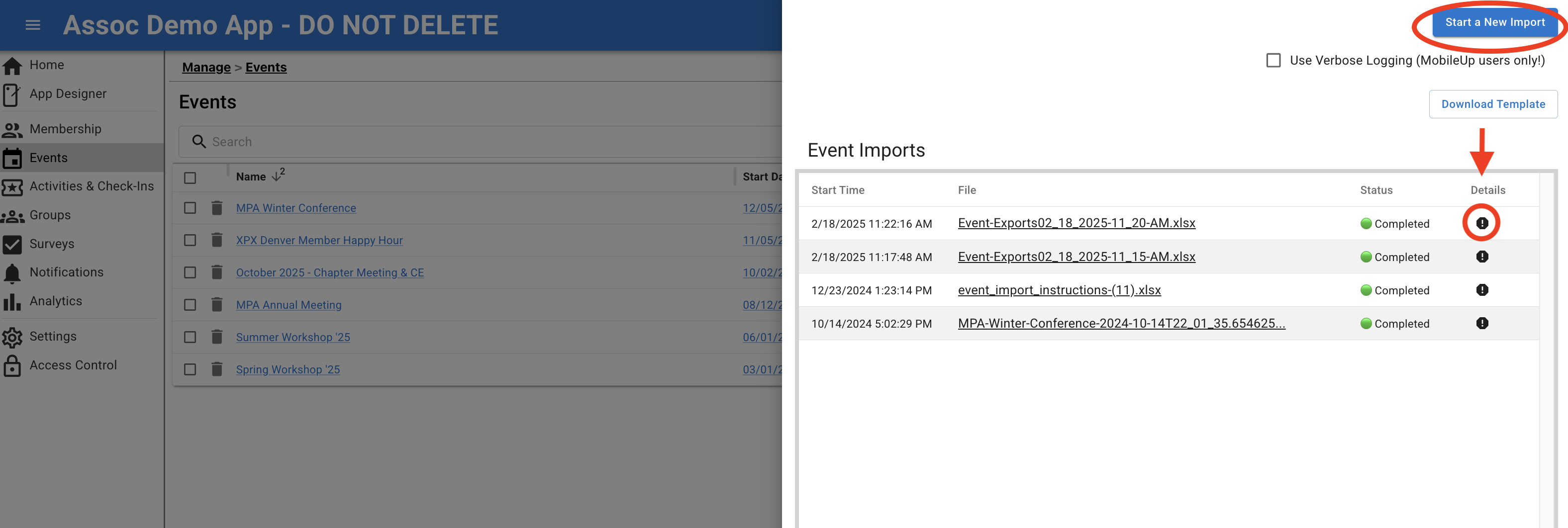Click the Notifications bell icon
Screen dimensions: 1568x528
[x=12, y=273]
